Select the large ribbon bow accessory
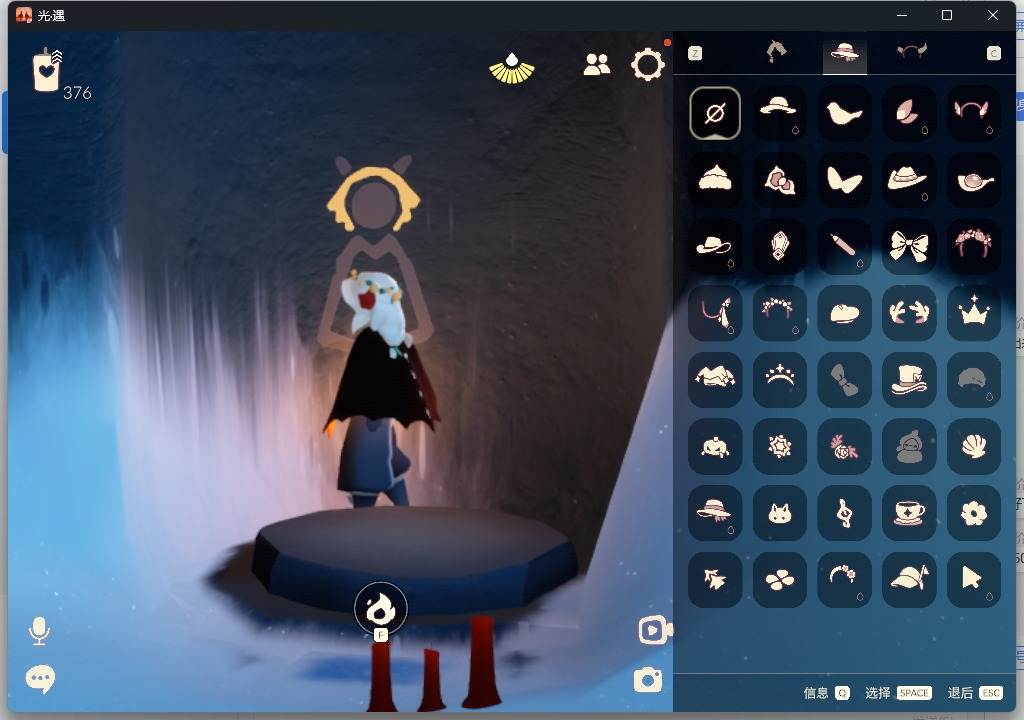Viewport: 1024px width, 720px height. [908, 246]
